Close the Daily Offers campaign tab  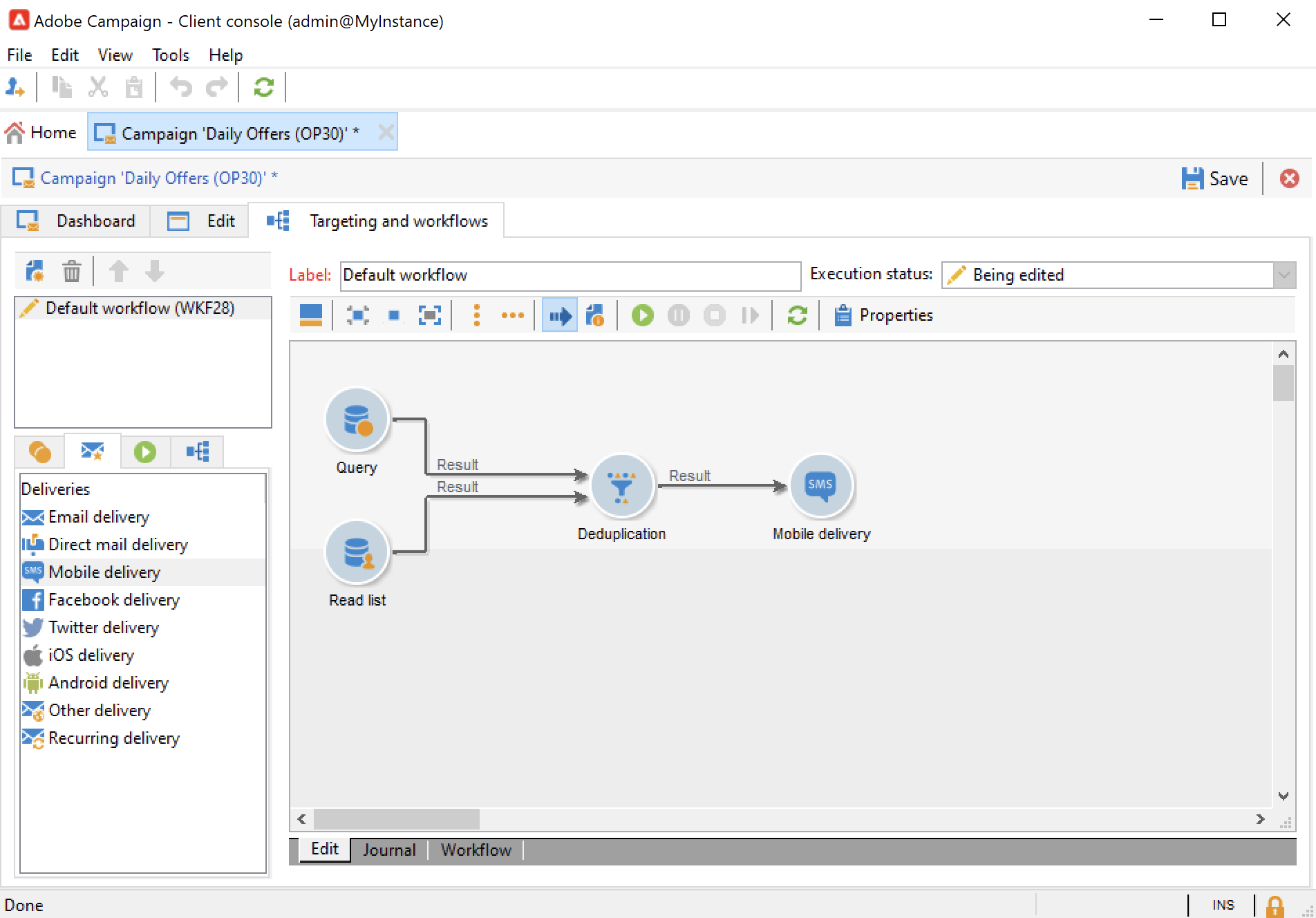(386, 132)
